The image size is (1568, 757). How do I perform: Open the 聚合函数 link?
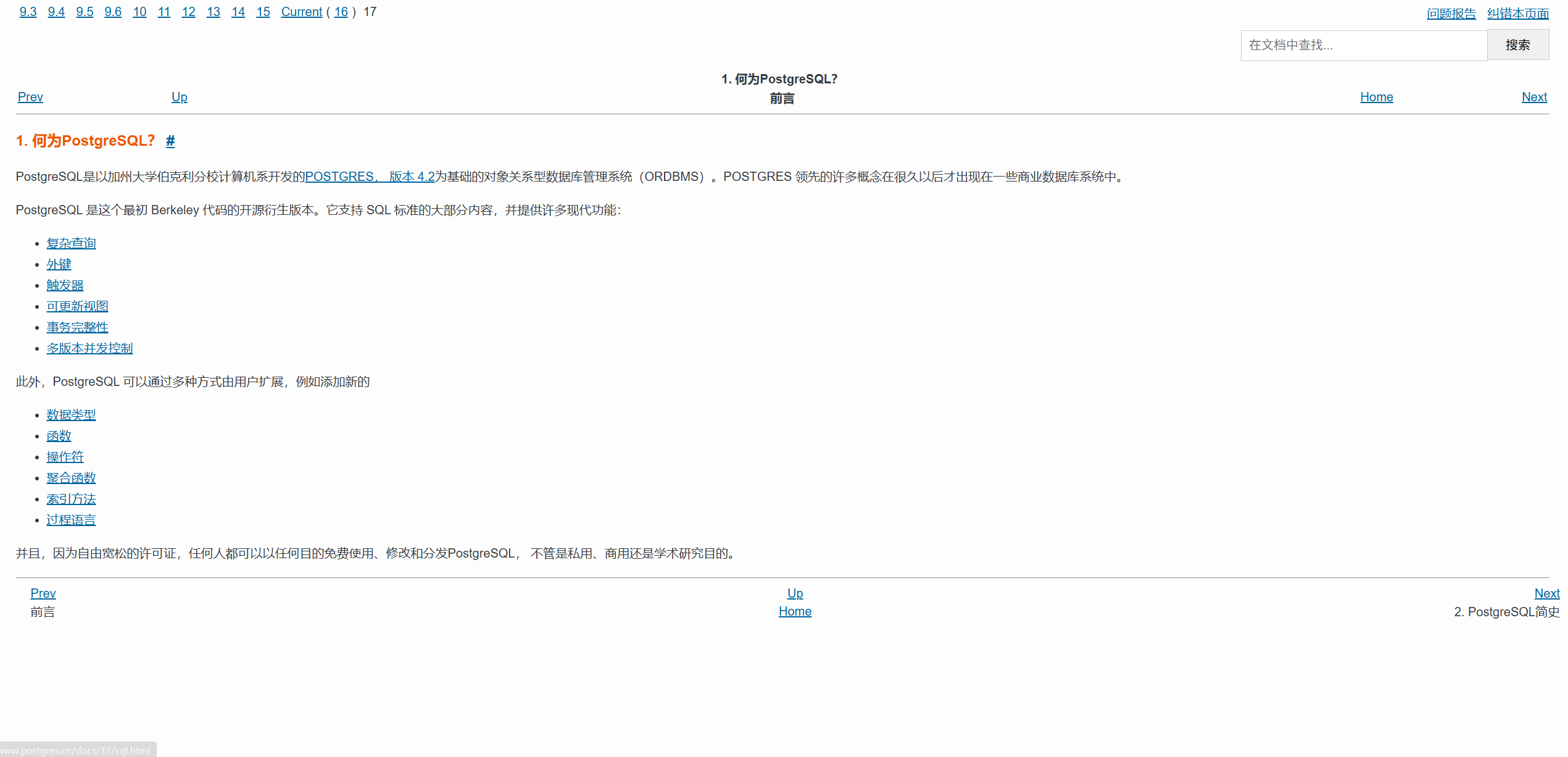coord(71,478)
